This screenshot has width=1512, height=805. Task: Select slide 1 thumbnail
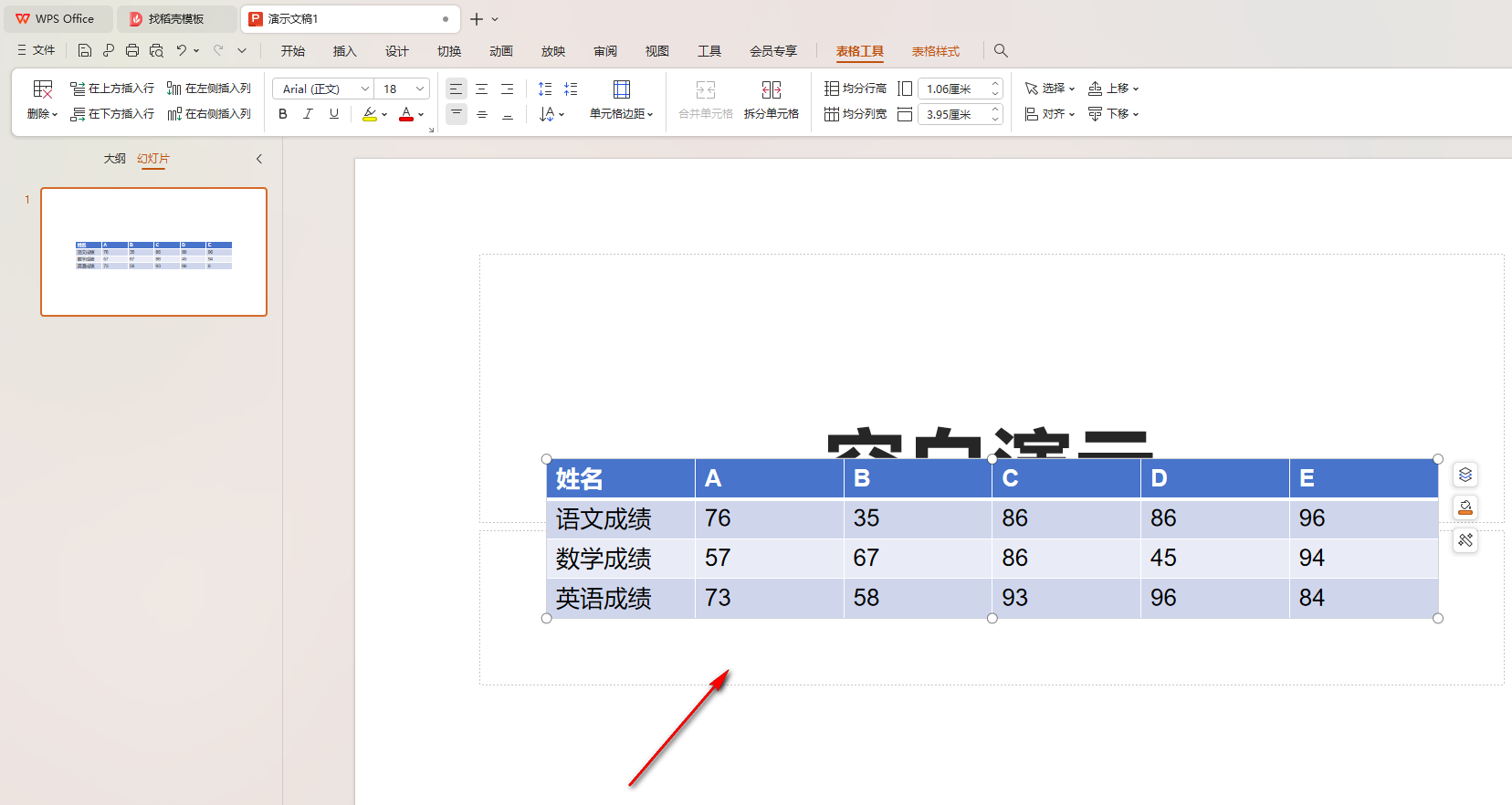[153, 252]
